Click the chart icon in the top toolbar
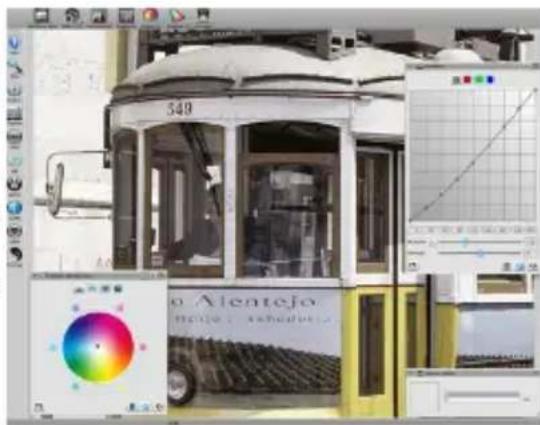Viewport: 540px width, 425px height. point(98,16)
